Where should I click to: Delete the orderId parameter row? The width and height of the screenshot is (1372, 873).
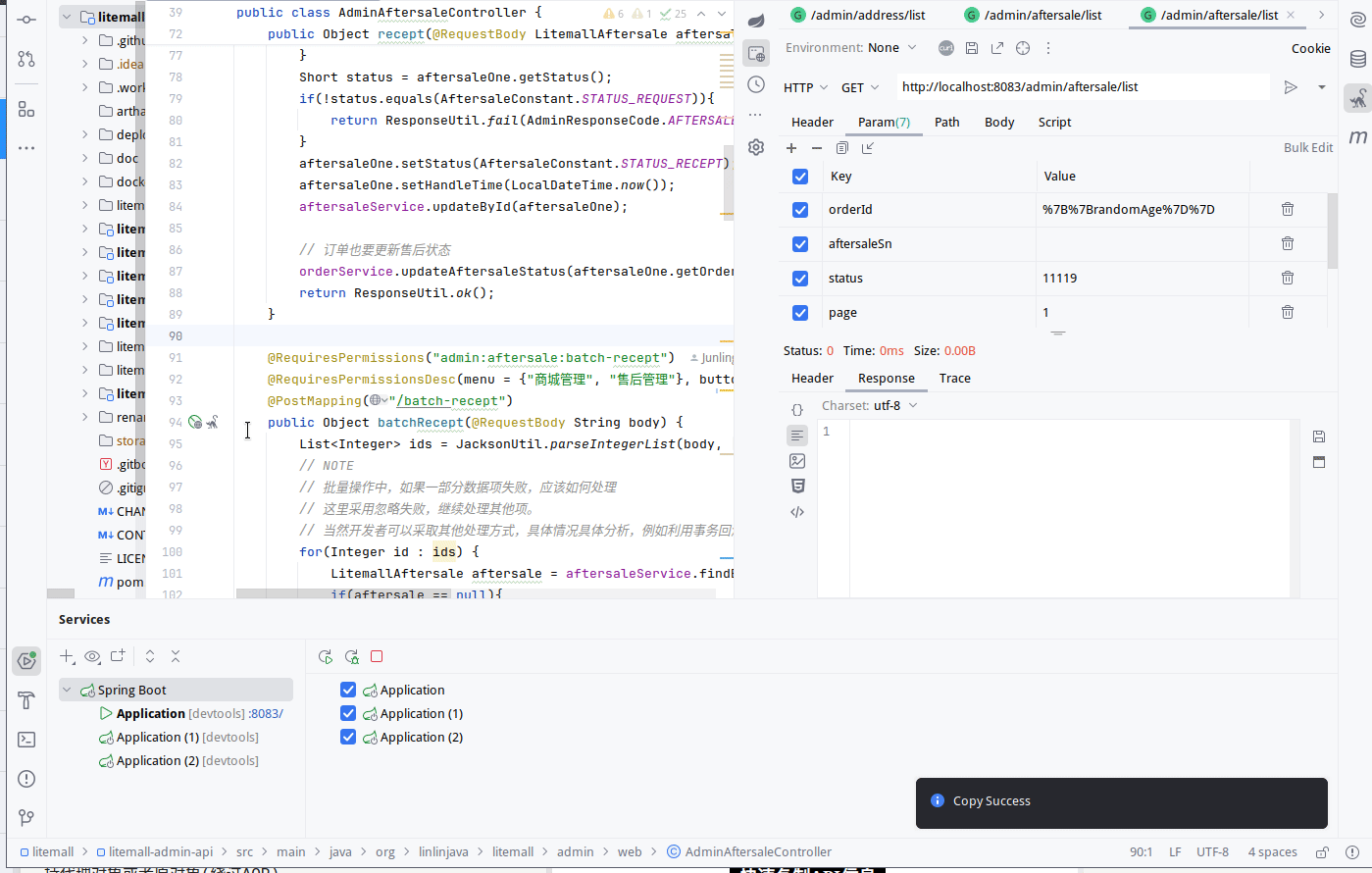1288,209
